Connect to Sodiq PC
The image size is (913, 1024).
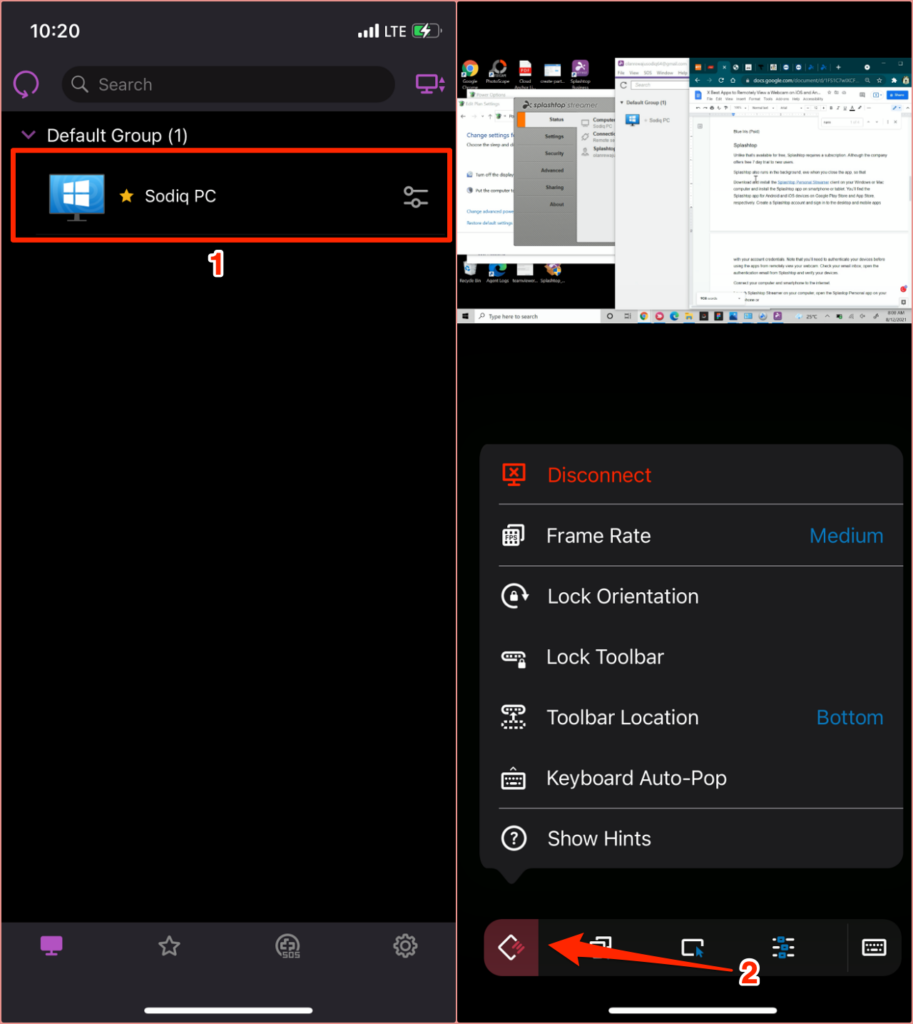(x=180, y=197)
